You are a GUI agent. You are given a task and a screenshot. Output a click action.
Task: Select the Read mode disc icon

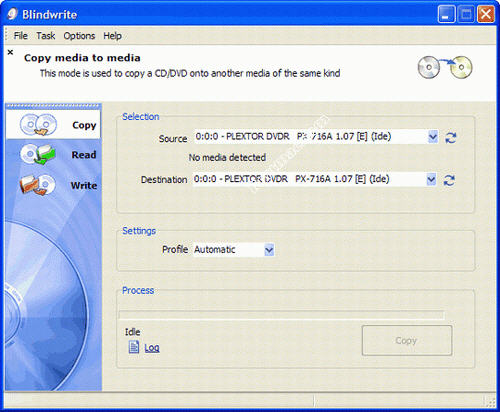tap(37, 154)
